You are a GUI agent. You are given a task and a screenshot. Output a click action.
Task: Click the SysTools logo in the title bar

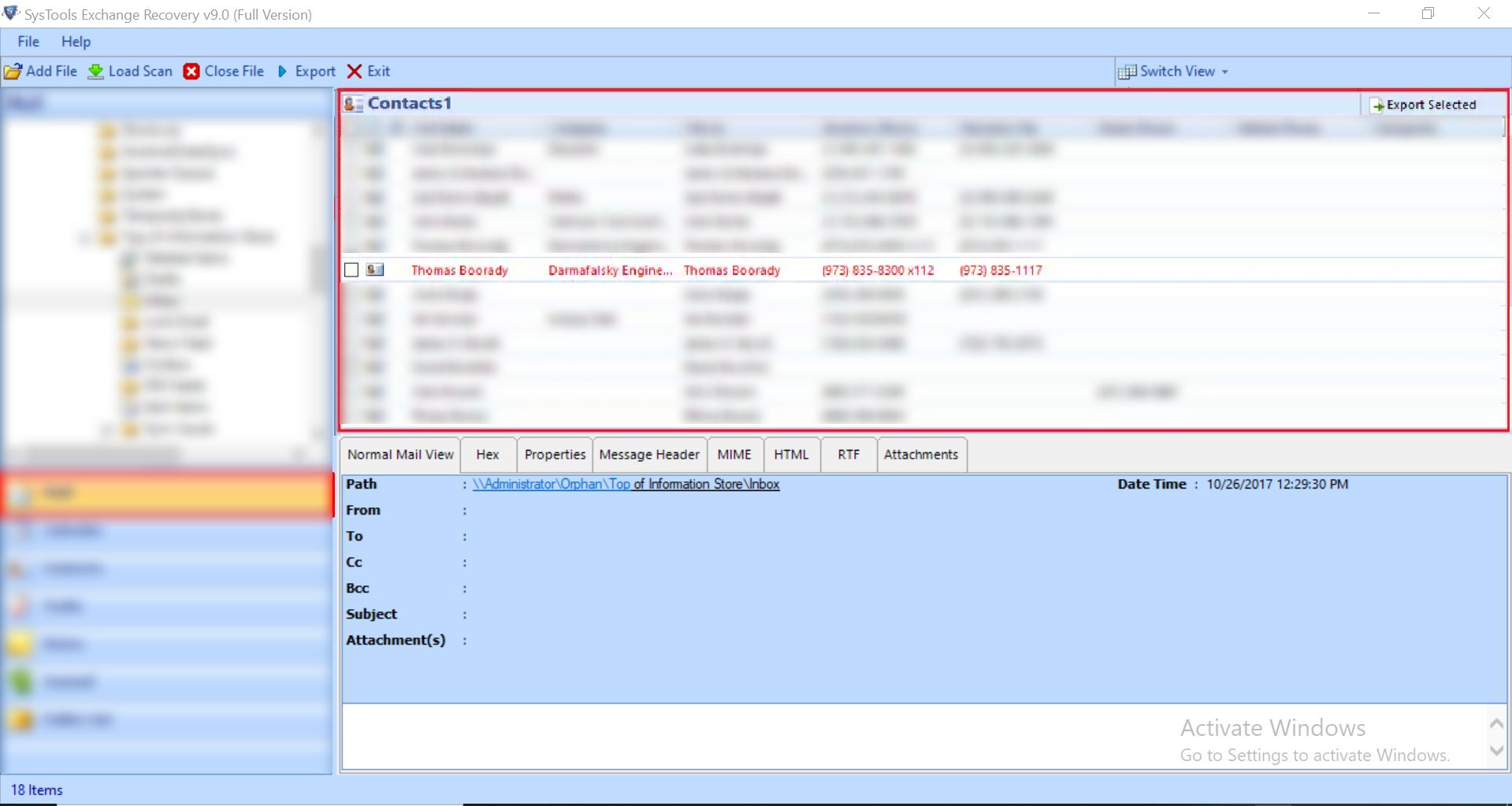[10, 13]
